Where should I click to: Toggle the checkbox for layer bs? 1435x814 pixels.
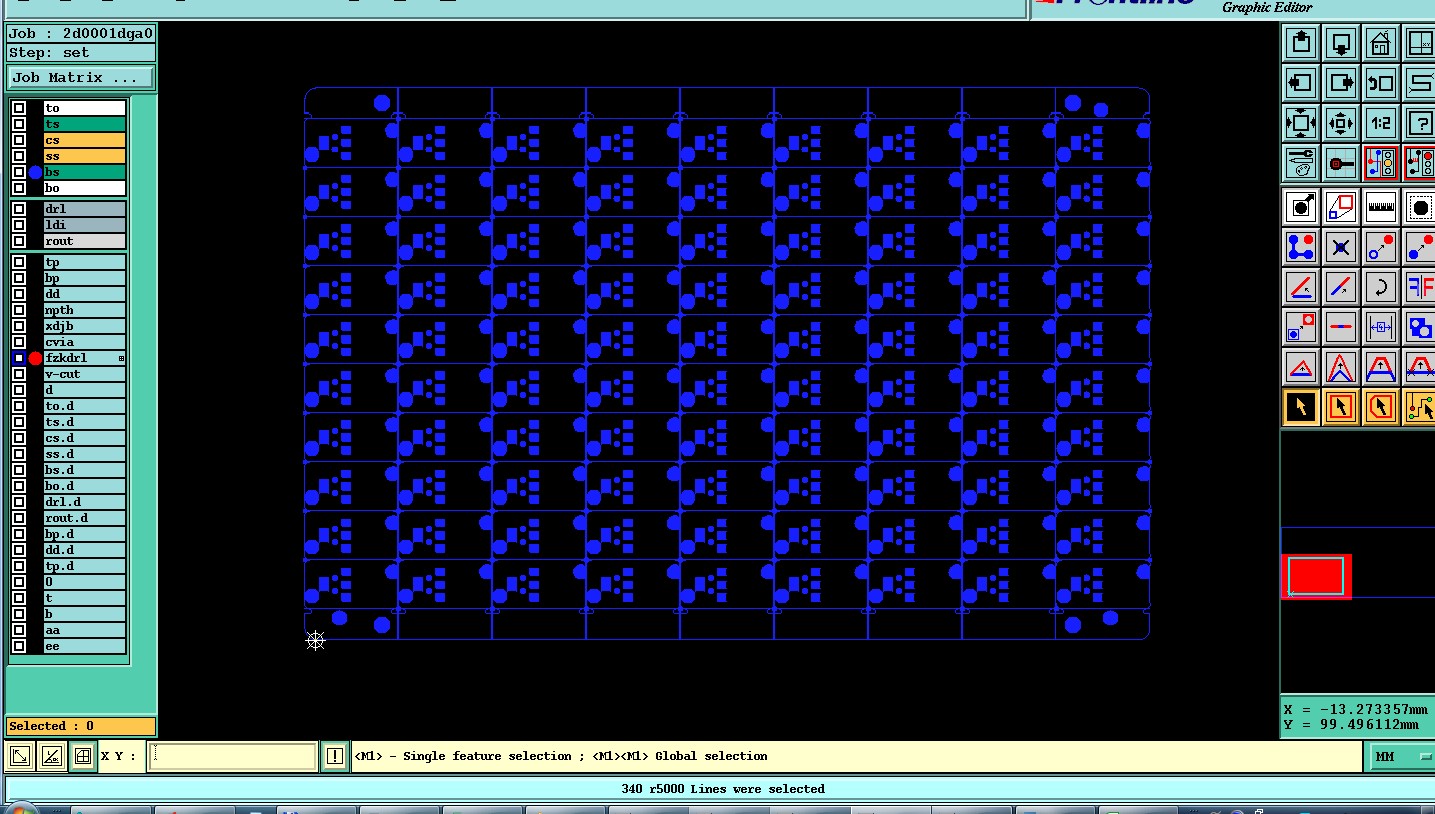pyautogui.click(x=19, y=172)
